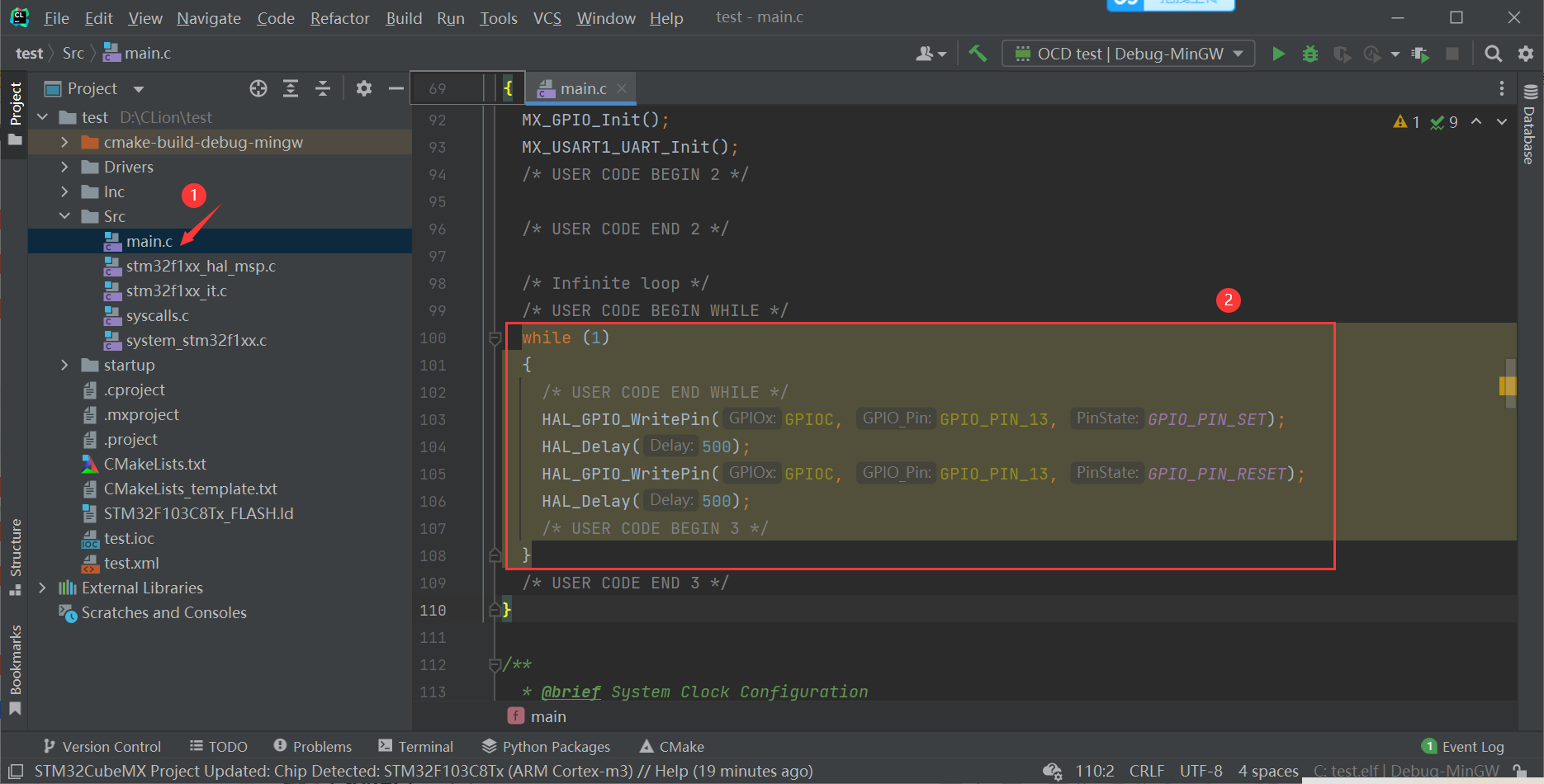The height and width of the screenshot is (784, 1544).
Task: Open Python Packages tool window
Action: tap(546, 747)
